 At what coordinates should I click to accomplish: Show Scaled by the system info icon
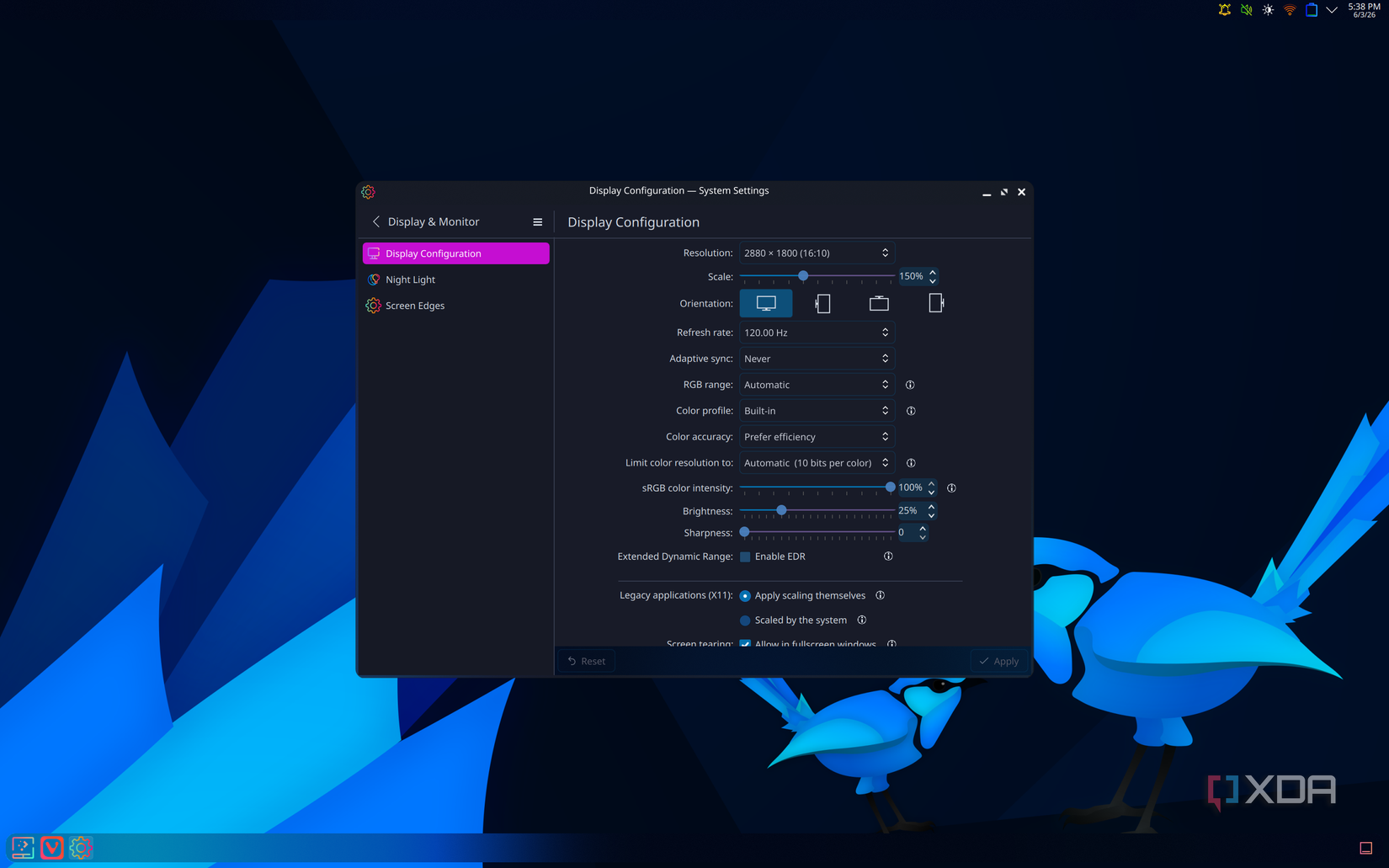(x=862, y=620)
